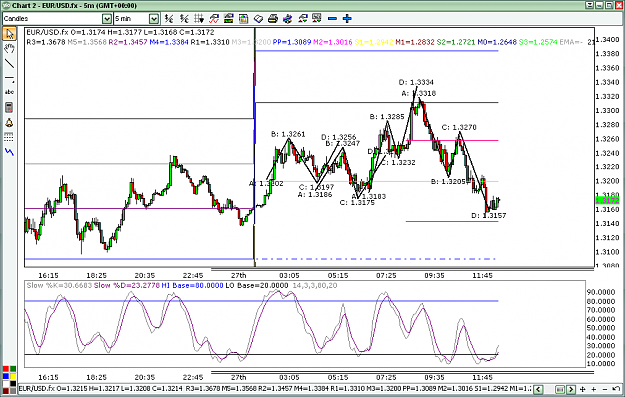Click the green current price tag on axis
This screenshot has height=397, width=625.
(x=607, y=200)
